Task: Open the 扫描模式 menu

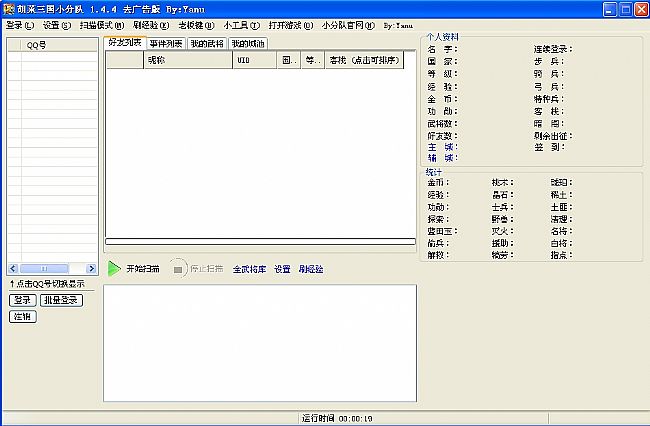Action: coord(102,25)
